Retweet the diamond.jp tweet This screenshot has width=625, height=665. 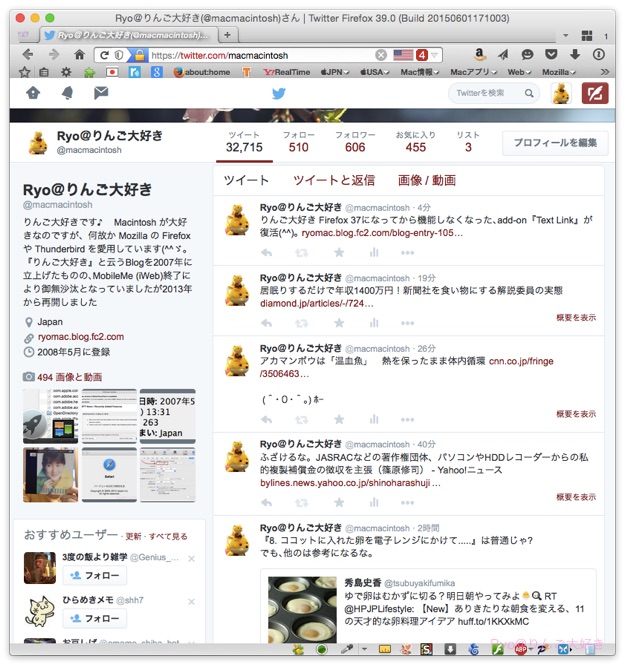click(301, 324)
